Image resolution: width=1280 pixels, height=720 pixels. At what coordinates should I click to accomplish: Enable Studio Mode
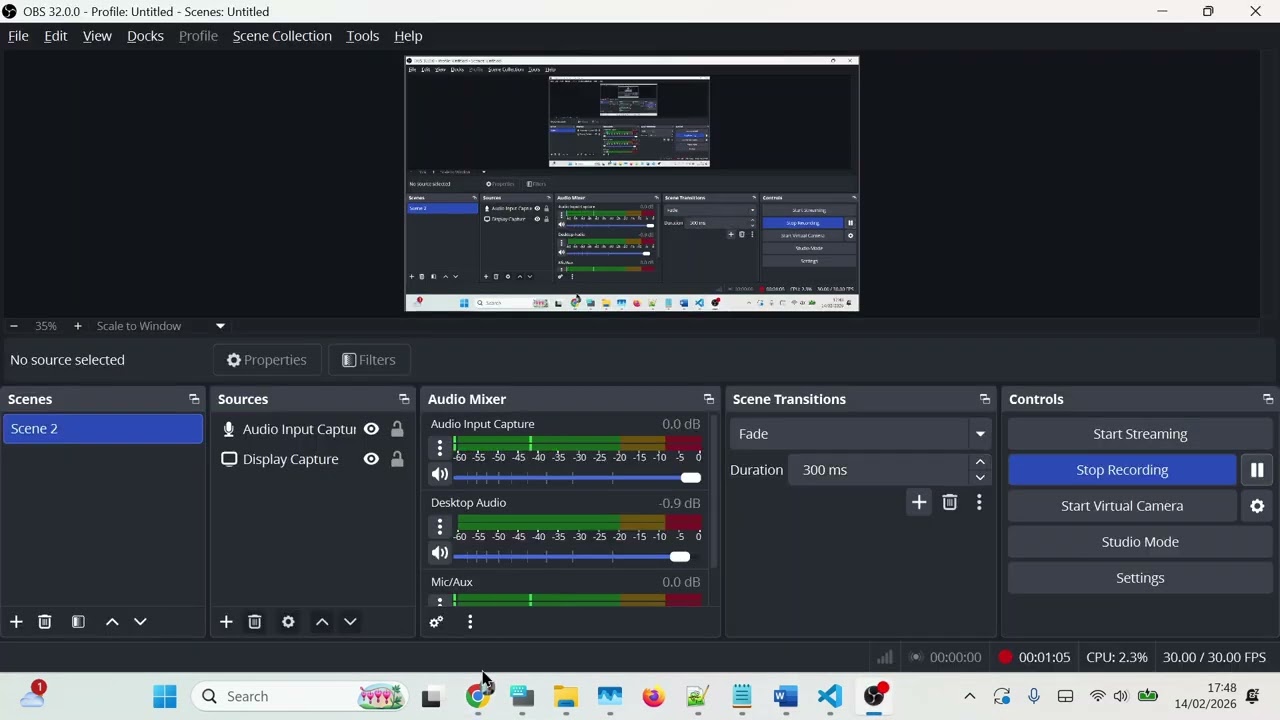click(1140, 542)
